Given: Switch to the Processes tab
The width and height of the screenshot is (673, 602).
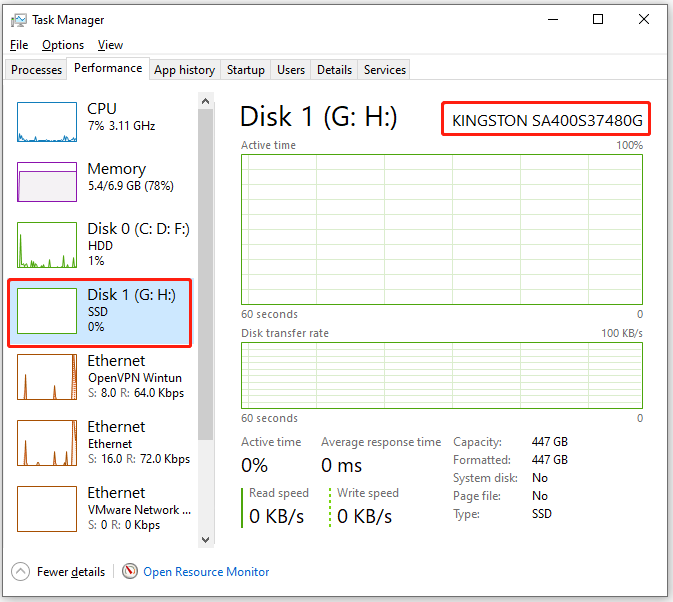Looking at the screenshot, I should click(x=36, y=70).
